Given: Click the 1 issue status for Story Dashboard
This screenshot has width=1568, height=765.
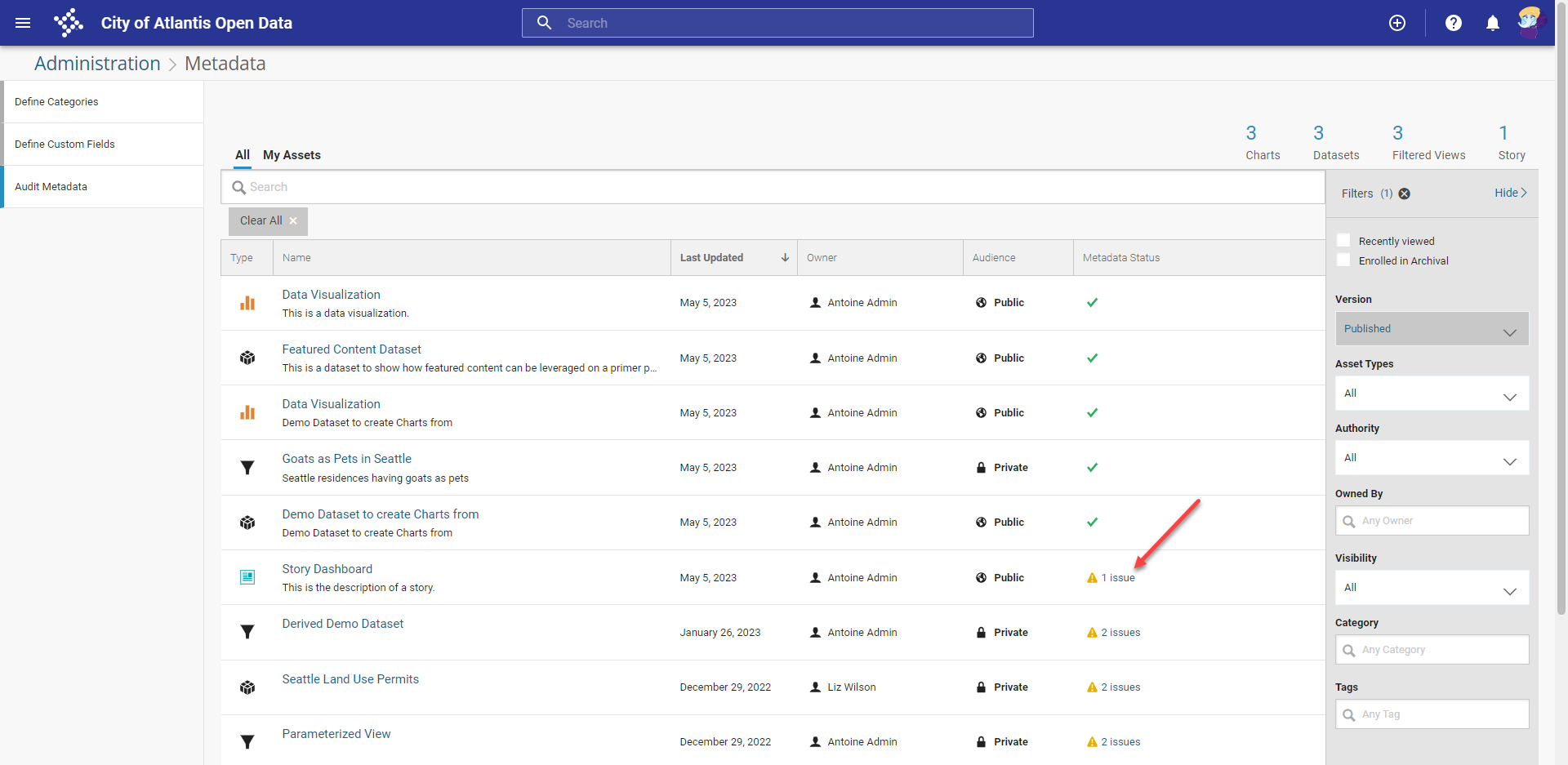Looking at the screenshot, I should (x=1118, y=578).
